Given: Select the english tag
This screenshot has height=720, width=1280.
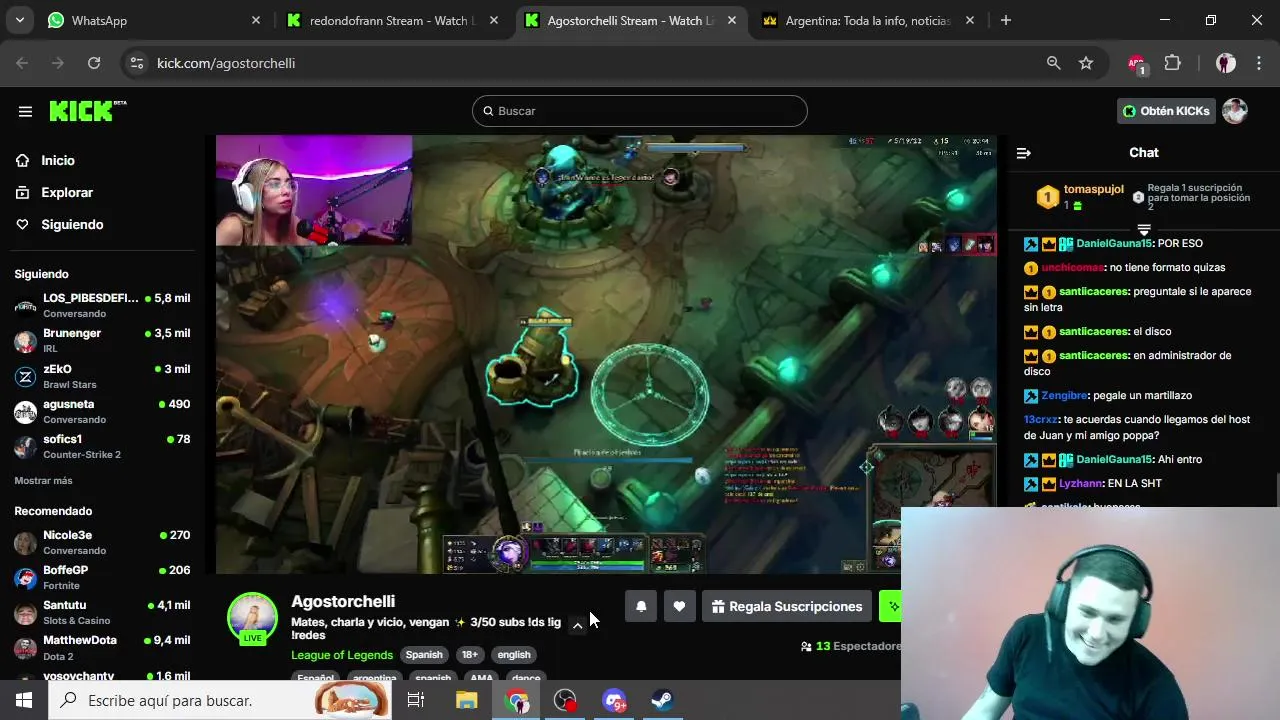Looking at the screenshot, I should [514, 655].
